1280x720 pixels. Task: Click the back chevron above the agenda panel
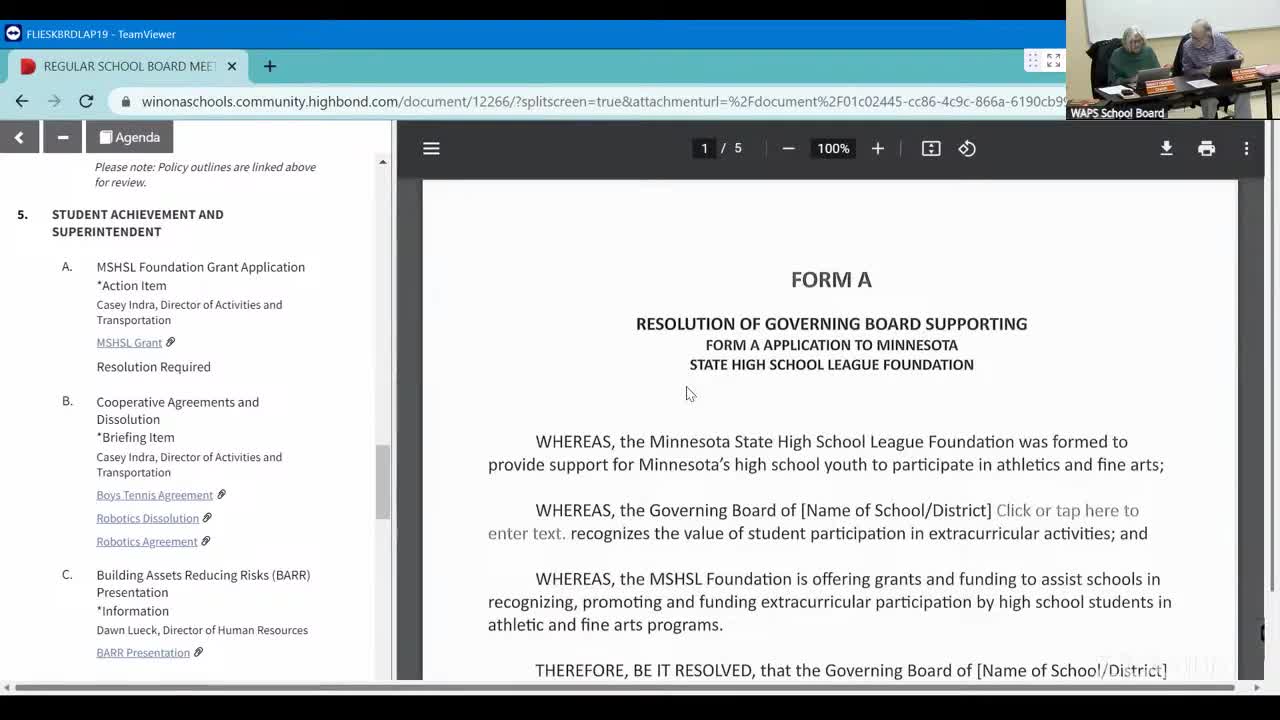19,137
